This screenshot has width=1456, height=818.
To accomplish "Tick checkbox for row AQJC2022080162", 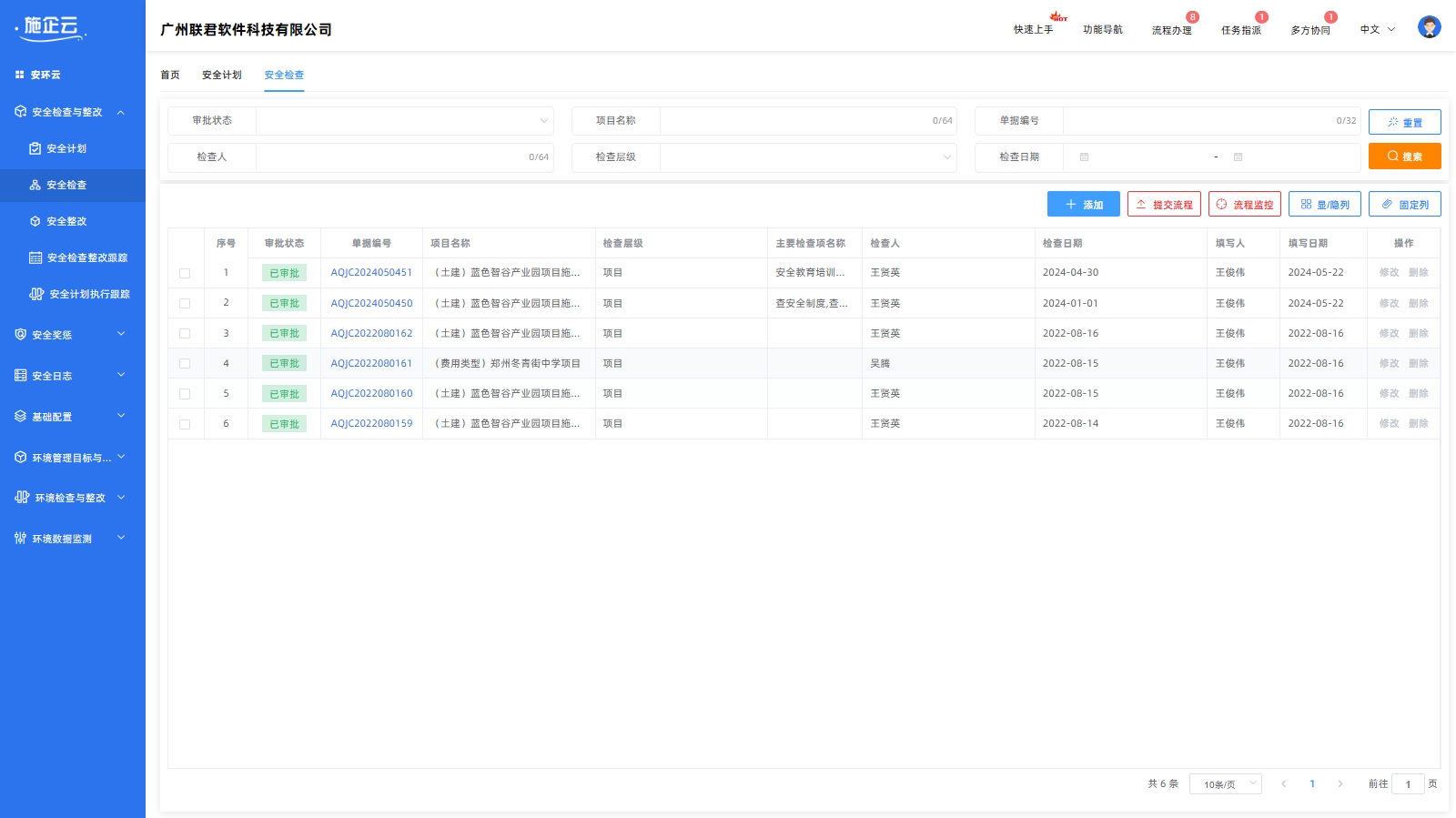I will point(185,333).
